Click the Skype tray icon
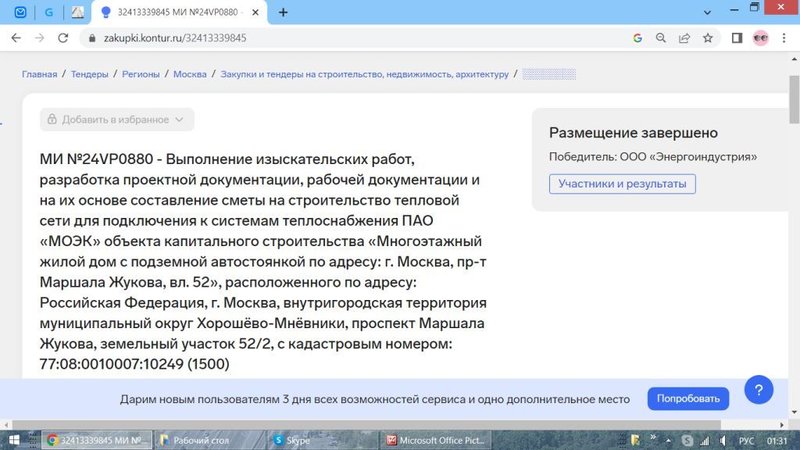The width and height of the screenshot is (800, 450). pyautogui.click(x=687, y=440)
